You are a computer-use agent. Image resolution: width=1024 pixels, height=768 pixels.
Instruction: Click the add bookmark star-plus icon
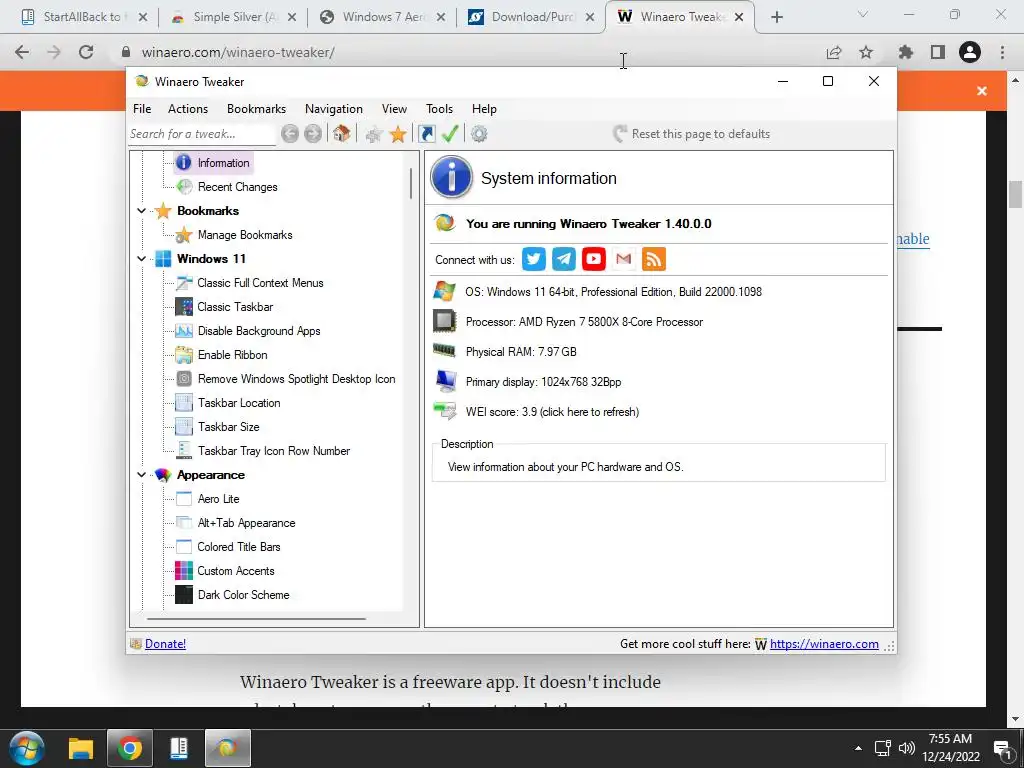click(374, 135)
